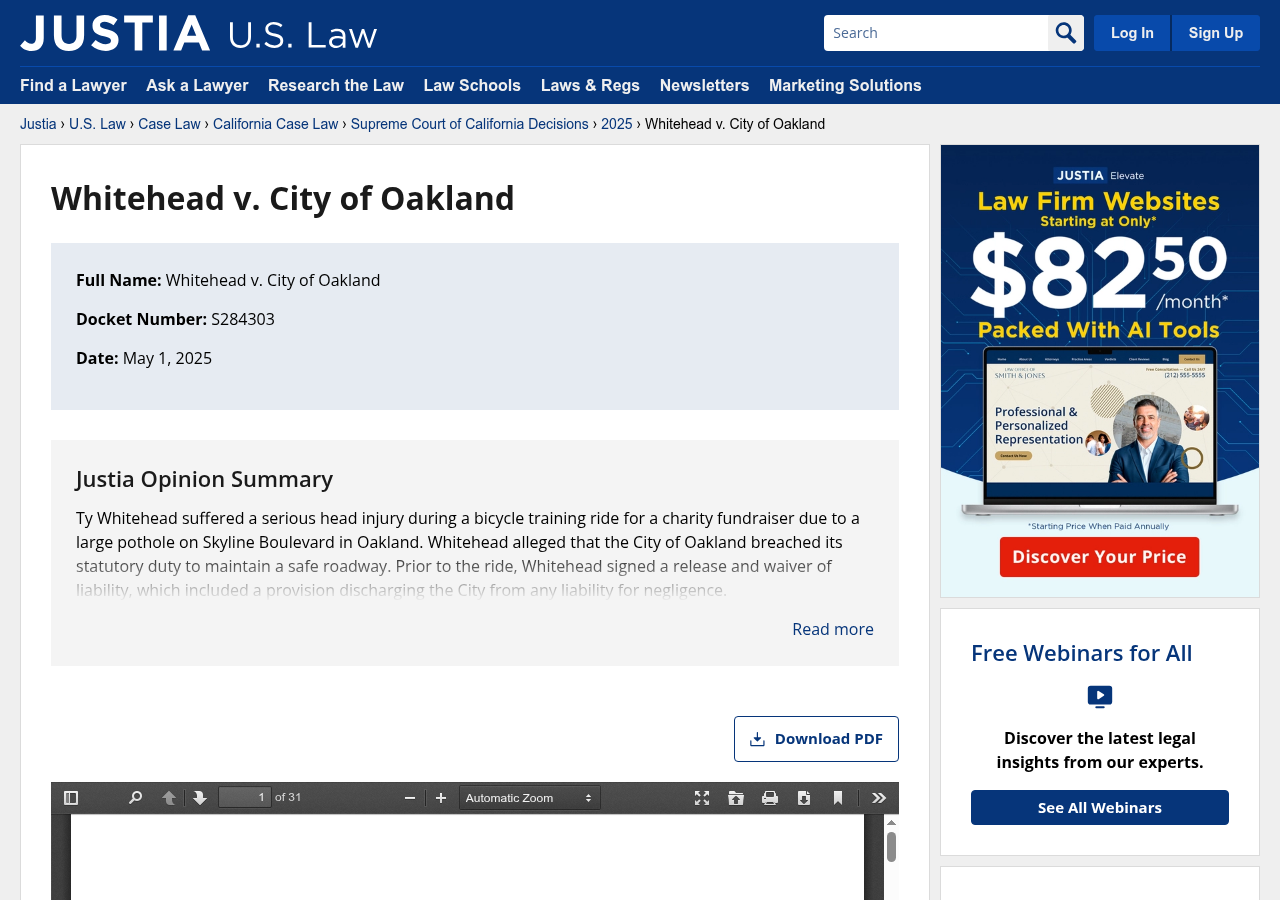Switch PDF to presentation mode
This screenshot has height=900, width=1280.
pos(702,798)
